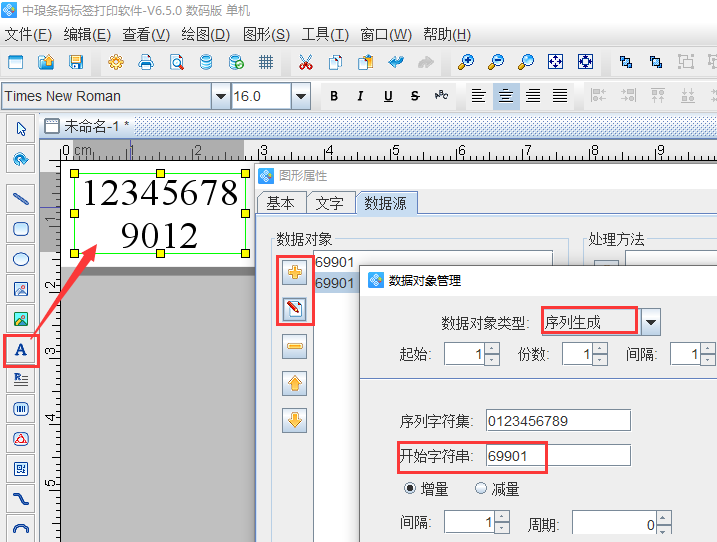Screen dimensions: 717x542
Task: Toggle strikethrough formatting
Action: [x=415, y=96]
